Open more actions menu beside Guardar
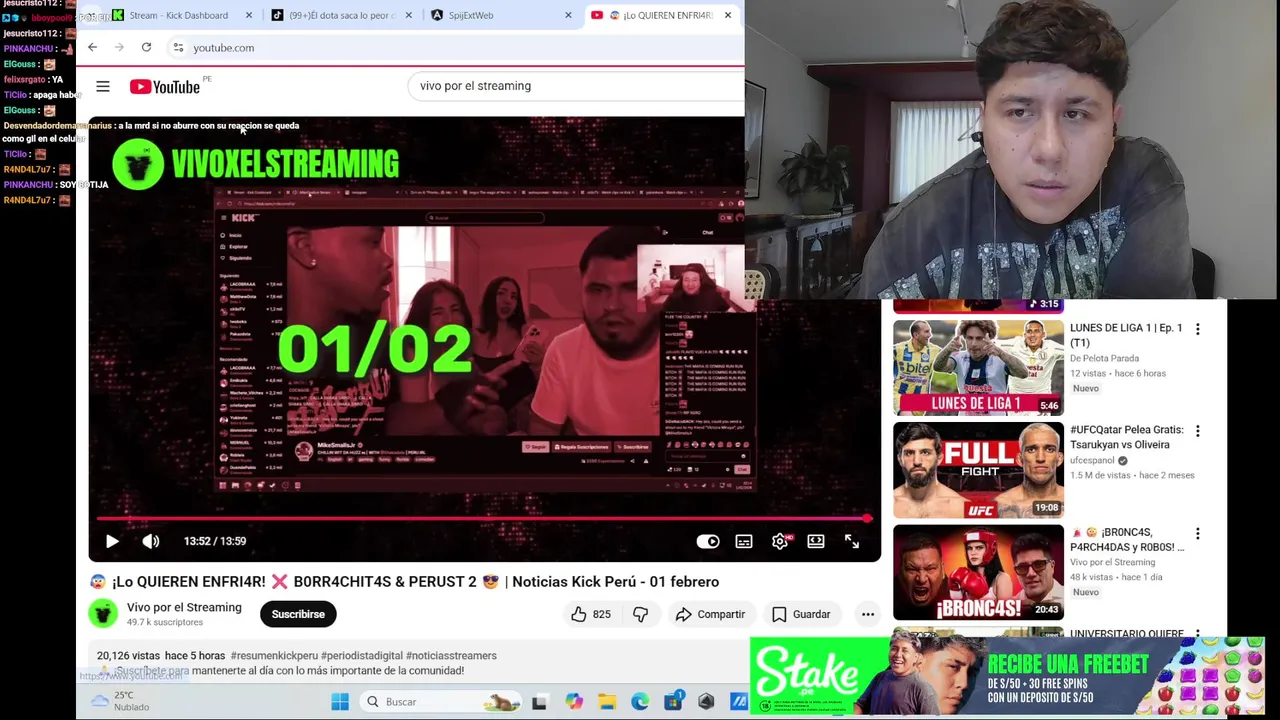1280x720 pixels. click(868, 614)
